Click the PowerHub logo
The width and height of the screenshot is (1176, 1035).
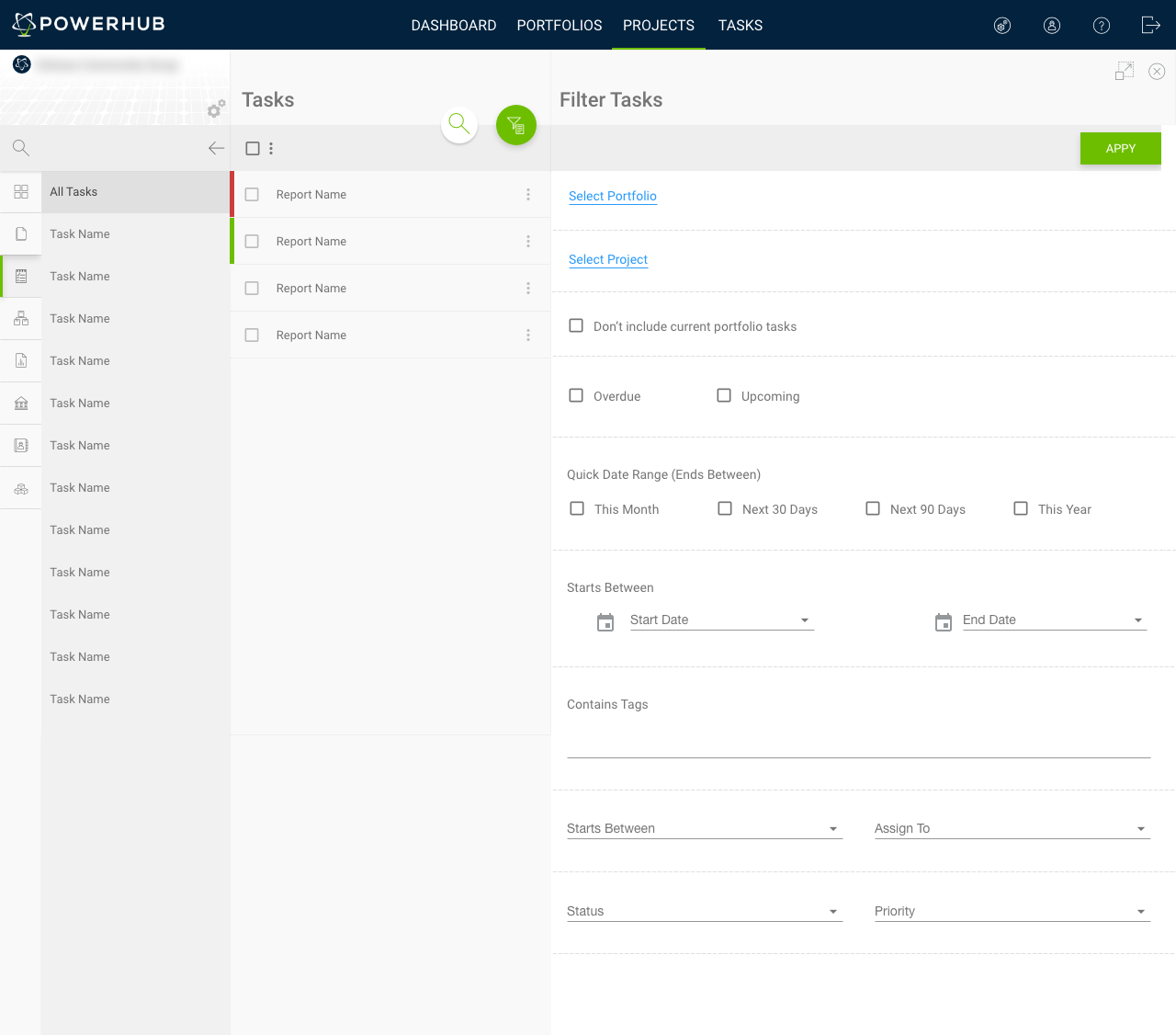89,24
